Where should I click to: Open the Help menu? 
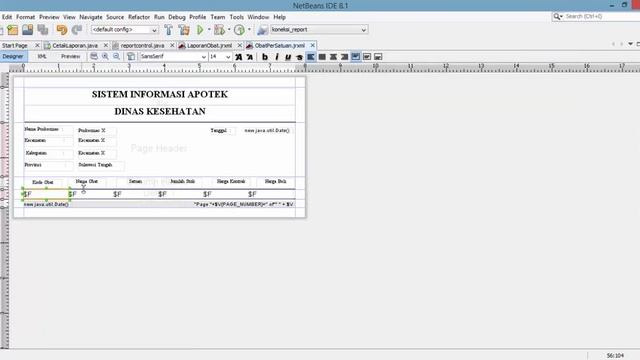click(x=279, y=17)
